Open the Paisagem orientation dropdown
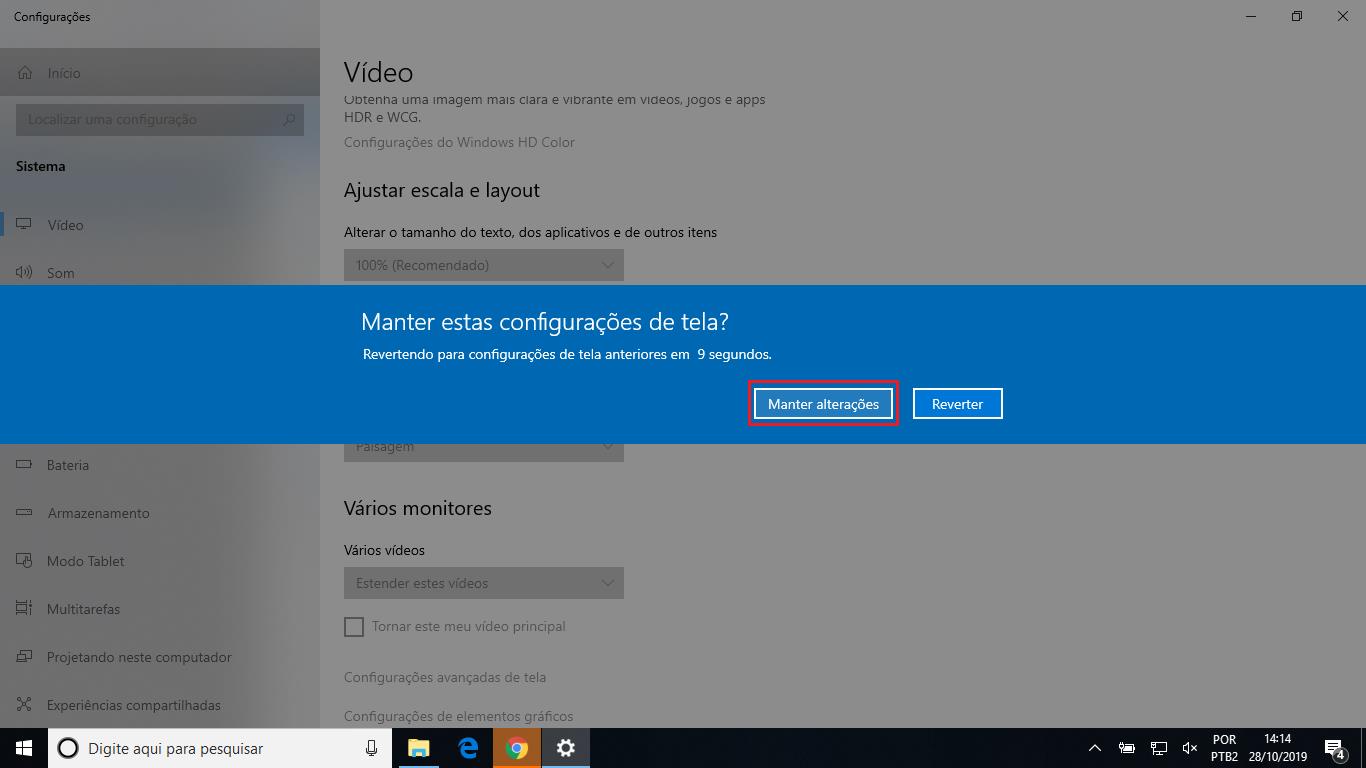The height and width of the screenshot is (768, 1366). coord(484,451)
